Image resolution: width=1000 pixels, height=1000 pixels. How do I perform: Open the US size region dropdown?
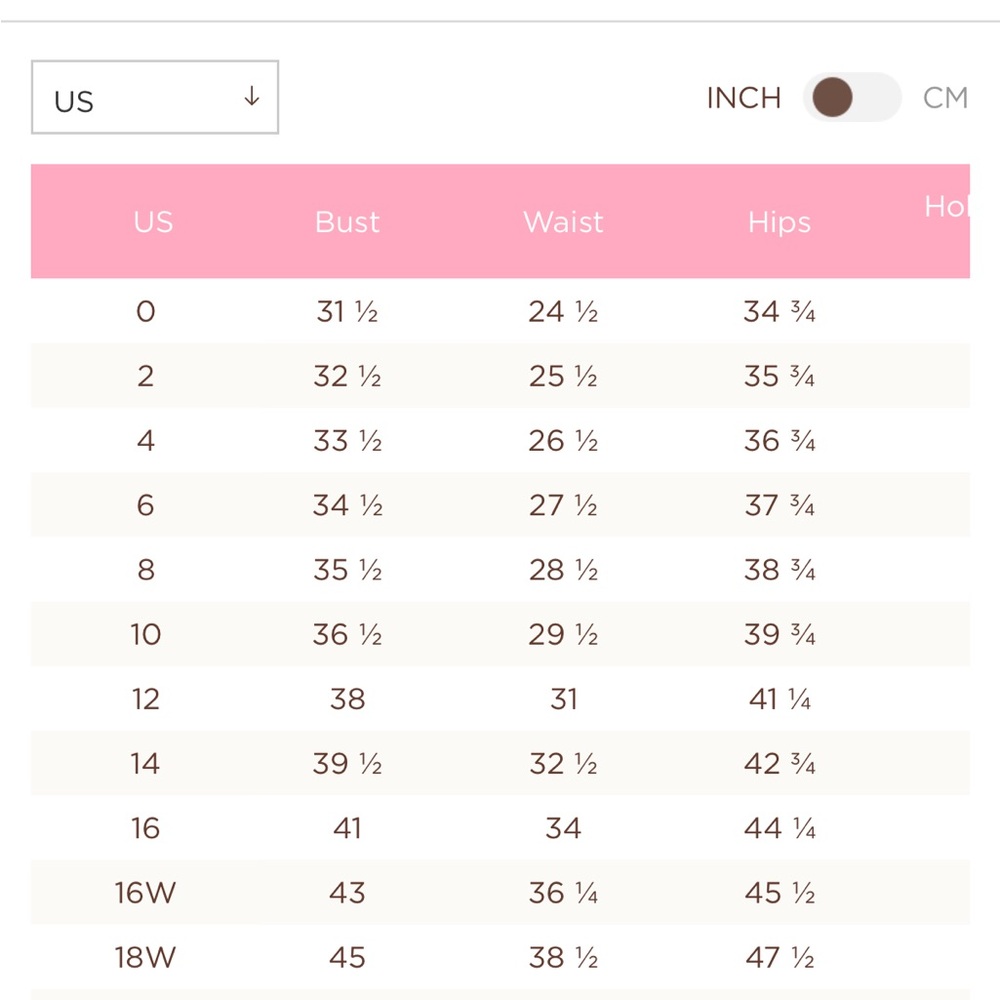click(155, 98)
